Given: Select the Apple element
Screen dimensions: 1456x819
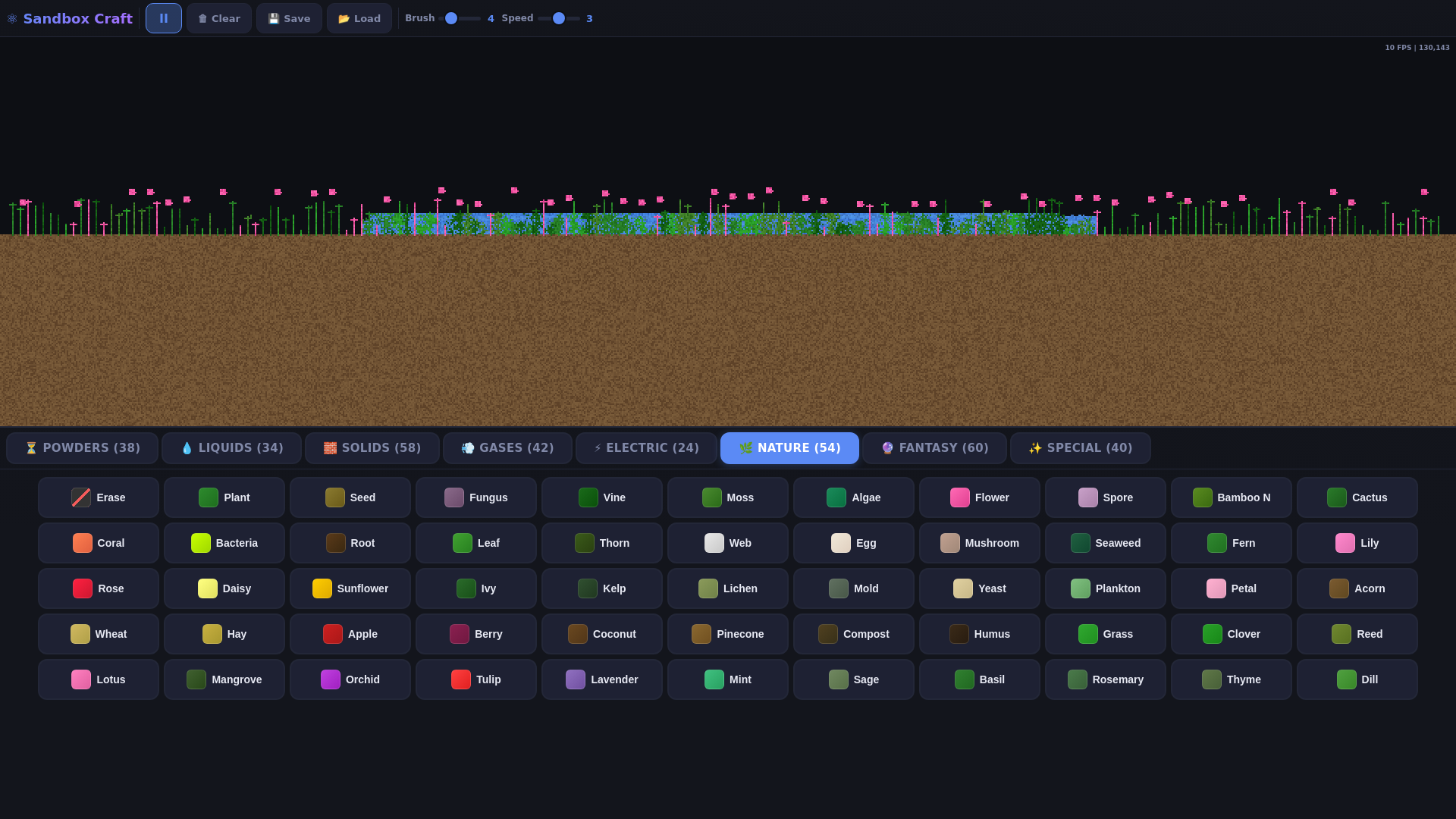Looking at the screenshot, I should tap(350, 634).
